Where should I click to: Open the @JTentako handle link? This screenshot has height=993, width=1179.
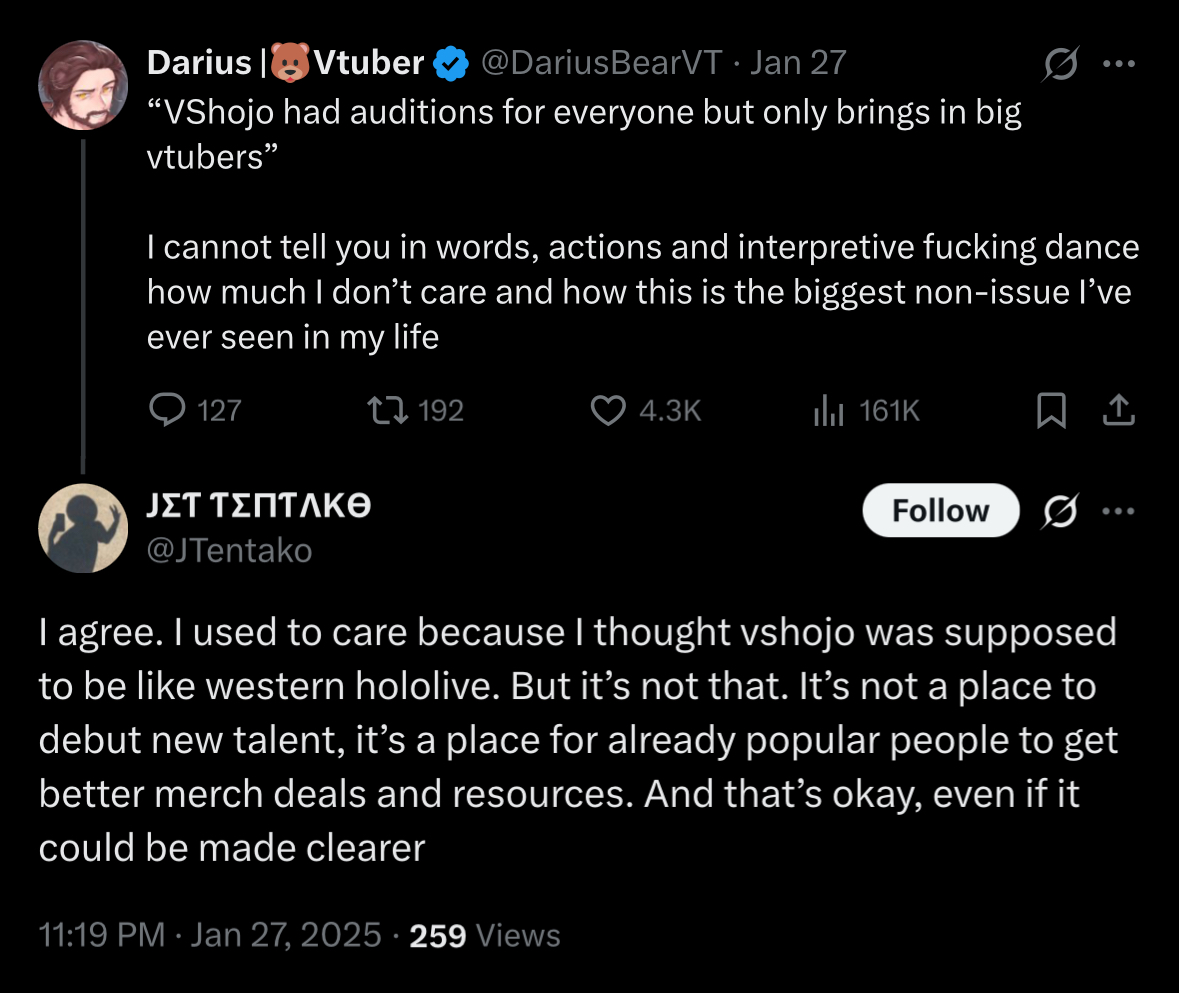pyautogui.click(x=229, y=549)
